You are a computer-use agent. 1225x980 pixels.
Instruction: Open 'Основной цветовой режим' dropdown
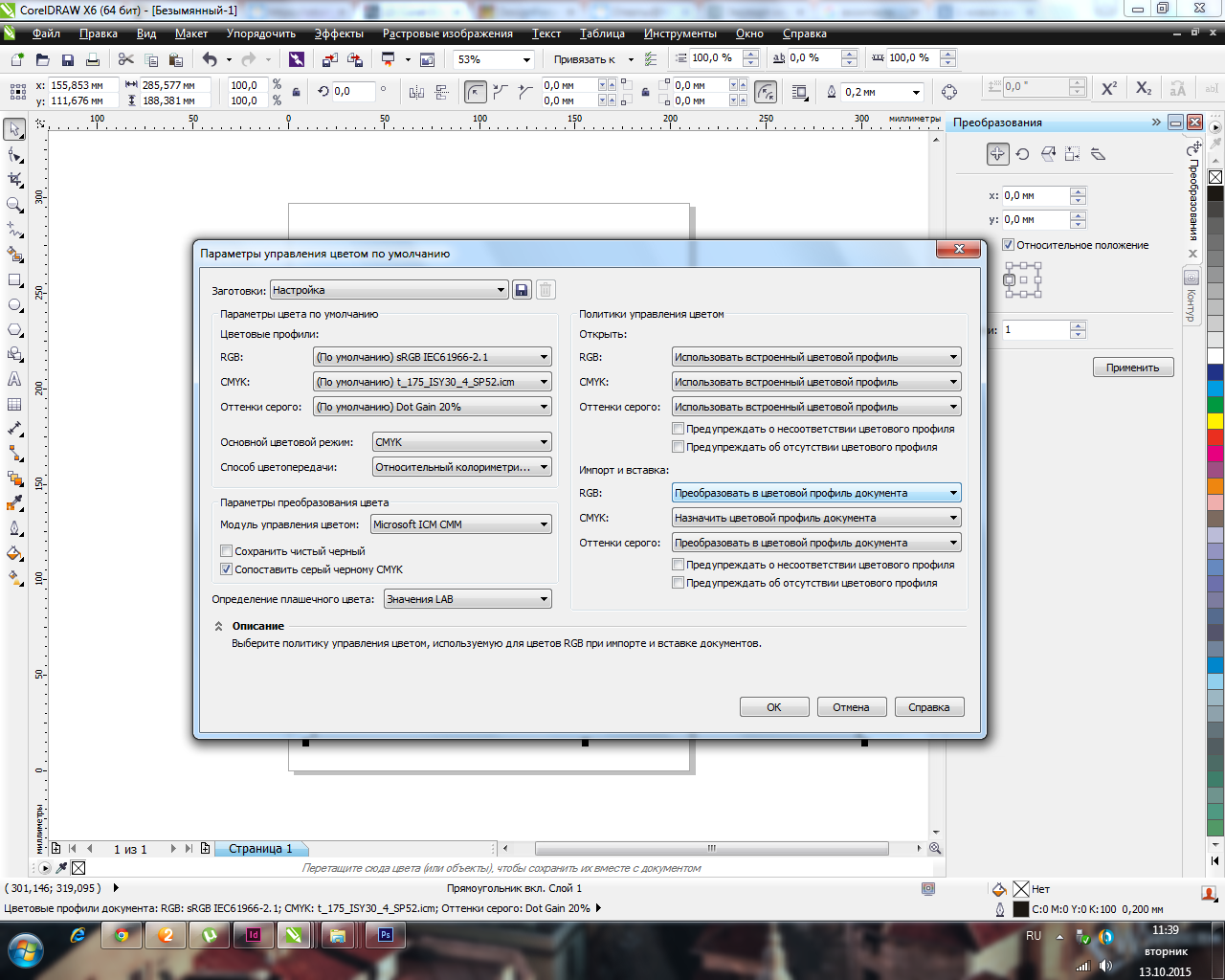(462, 442)
